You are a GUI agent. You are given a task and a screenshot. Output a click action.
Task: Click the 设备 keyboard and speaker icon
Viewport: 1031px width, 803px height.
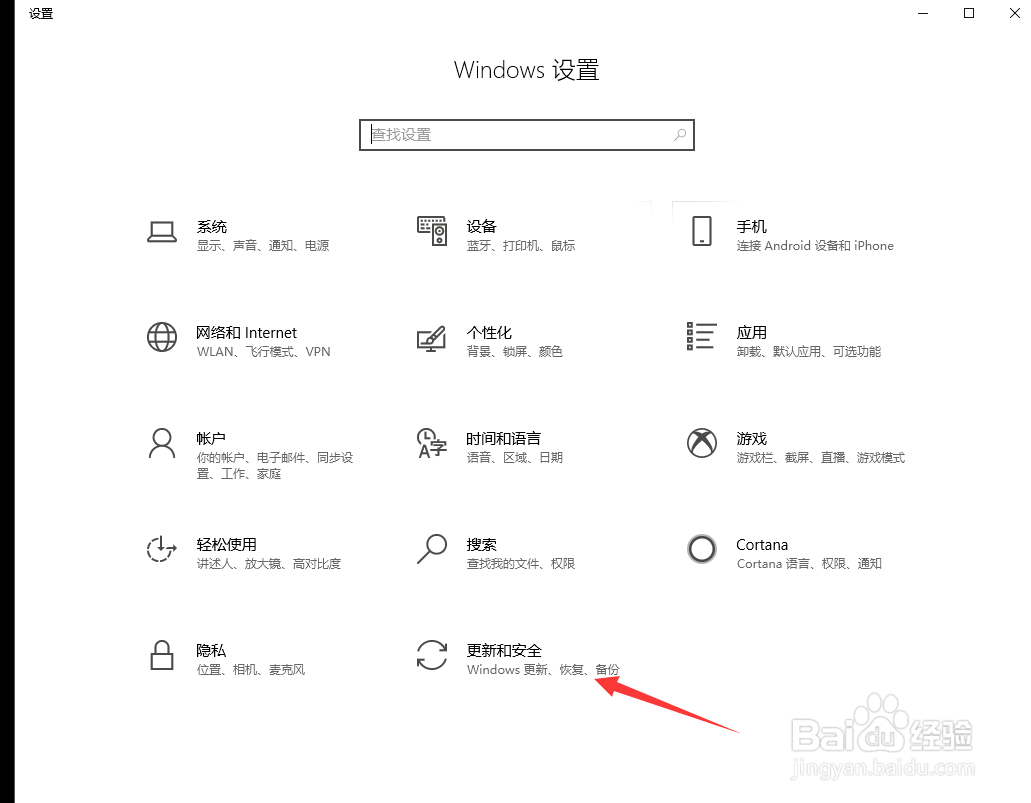[x=432, y=231]
